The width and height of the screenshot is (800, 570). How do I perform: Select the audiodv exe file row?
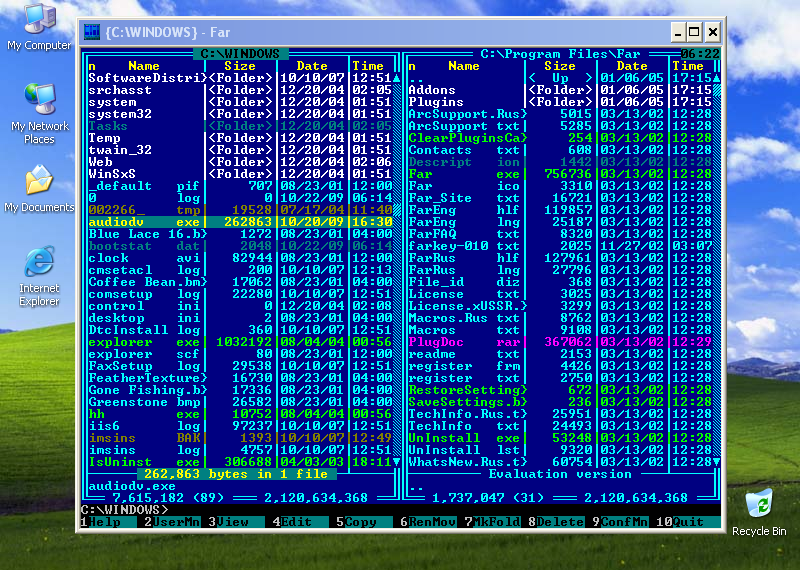(240, 222)
